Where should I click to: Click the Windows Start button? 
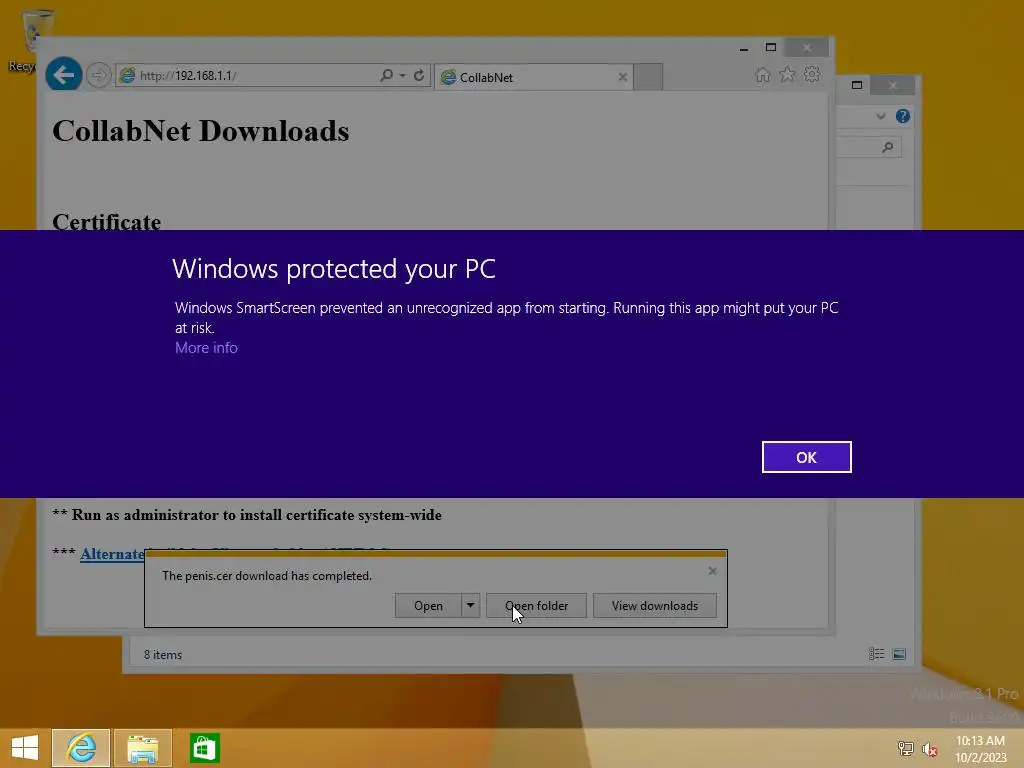[x=25, y=748]
